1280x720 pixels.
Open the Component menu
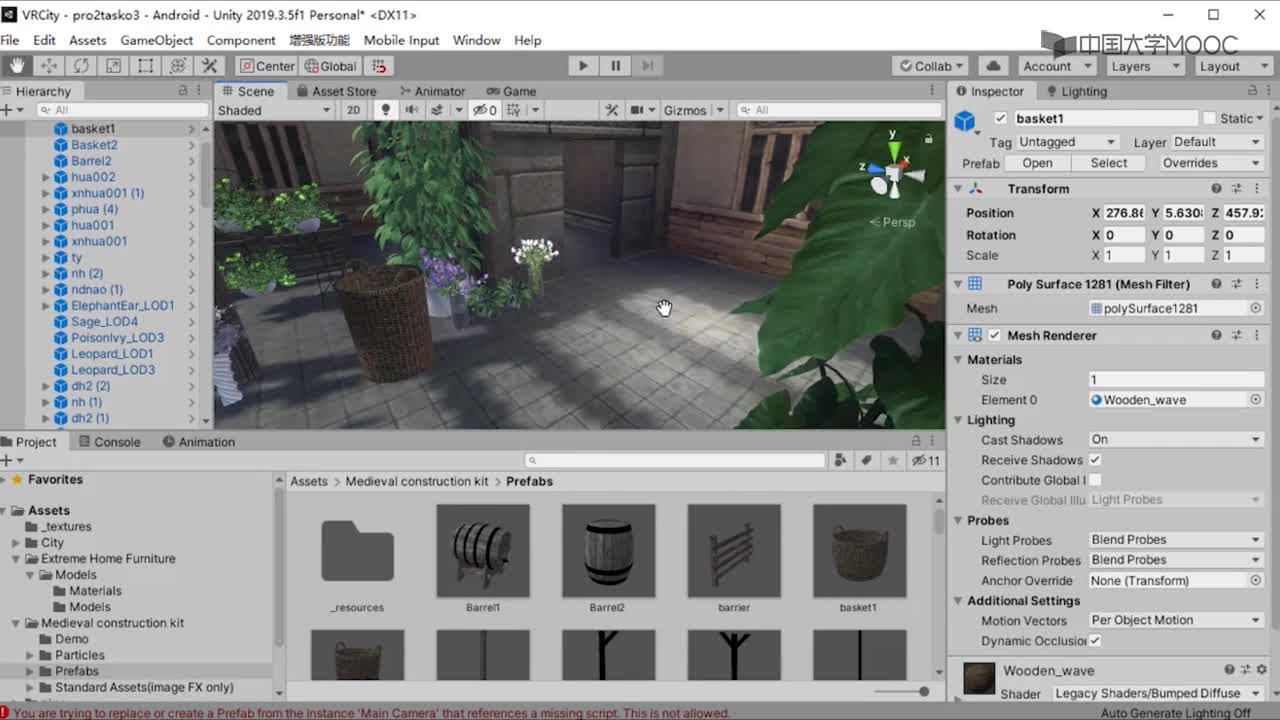pyautogui.click(x=241, y=40)
